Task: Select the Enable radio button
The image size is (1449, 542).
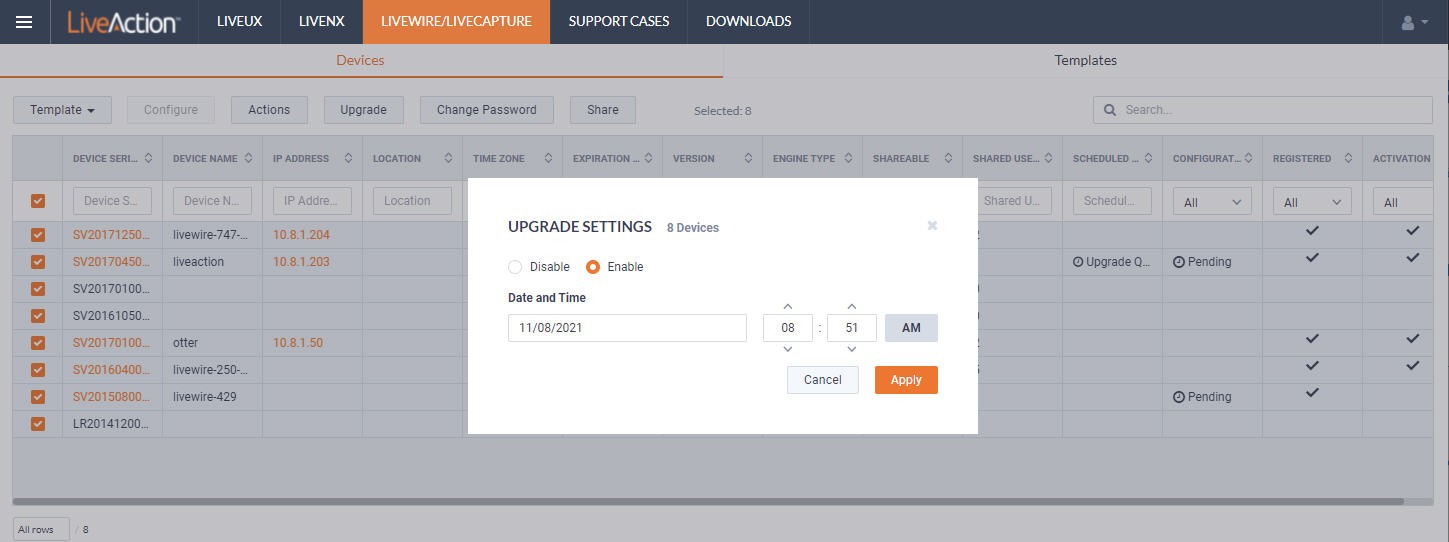Action: pyautogui.click(x=593, y=267)
